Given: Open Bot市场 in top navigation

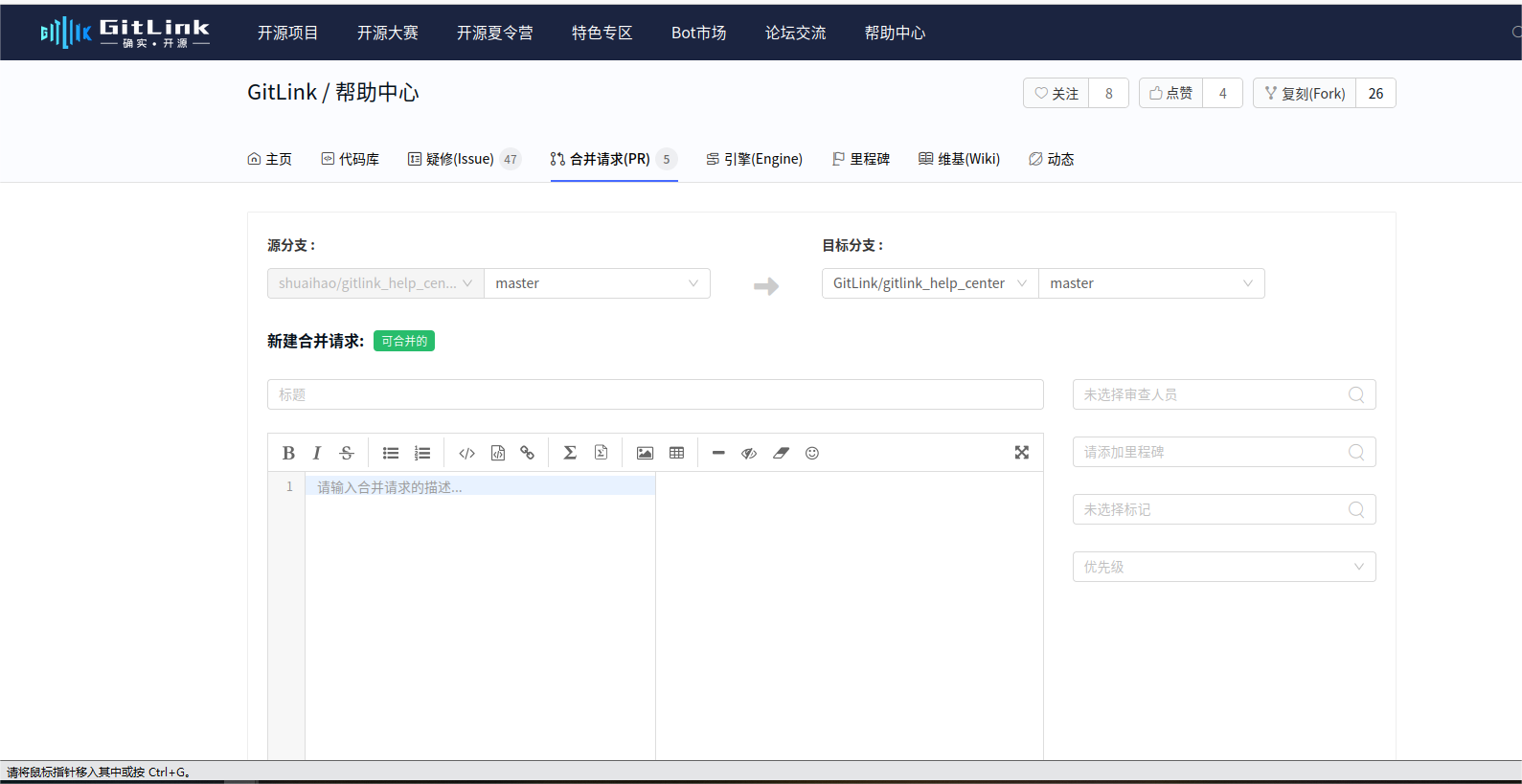Looking at the screenshot, I should (698, 33).
